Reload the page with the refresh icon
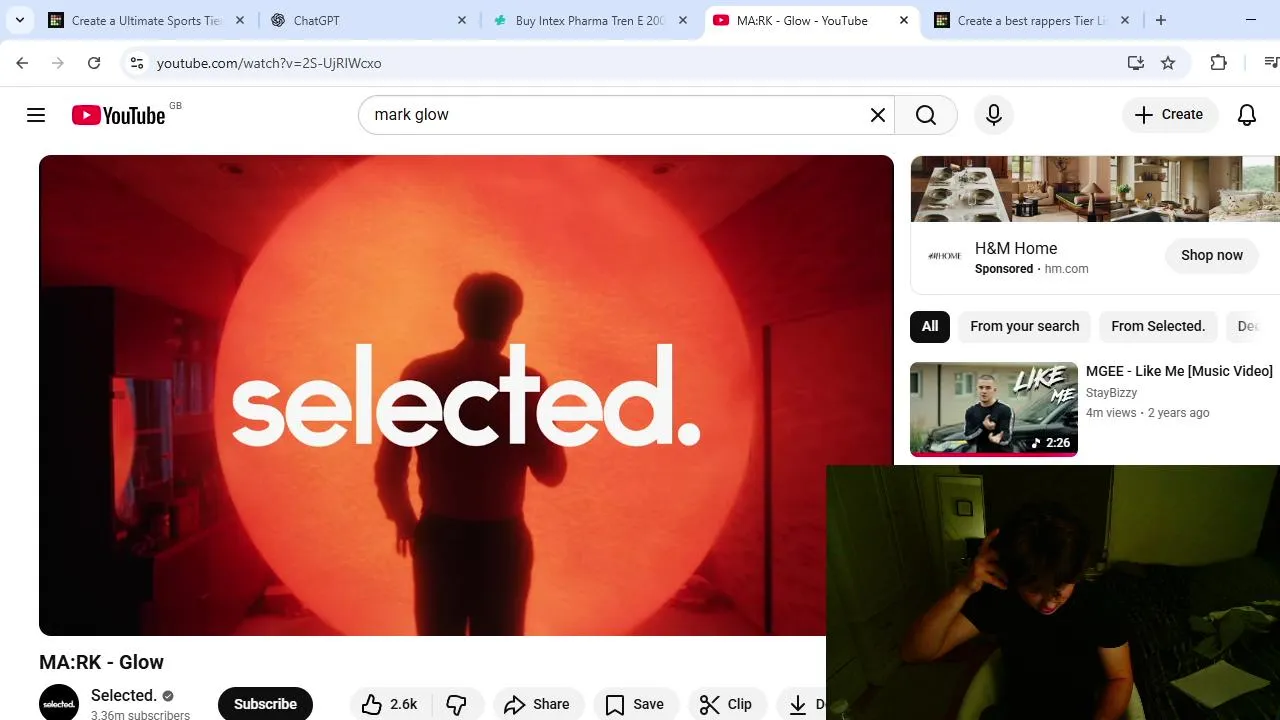 [94, 63]
